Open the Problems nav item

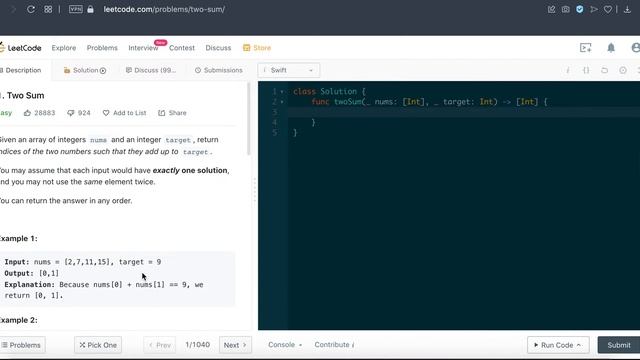tap(102, 48)
